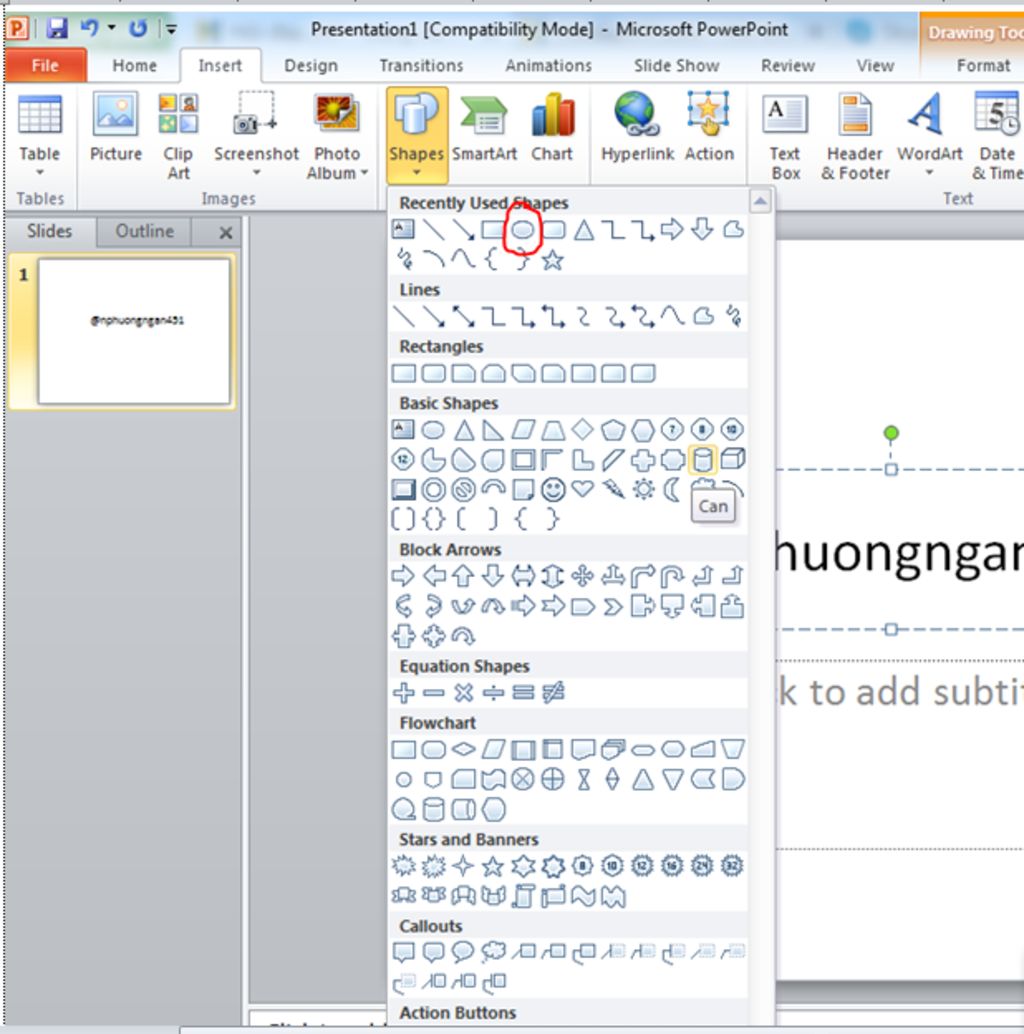Viewport: 1024px width, 1034px height.
Task: Select the Oval in Recently Used Shapes
Action: click(522, 229)
